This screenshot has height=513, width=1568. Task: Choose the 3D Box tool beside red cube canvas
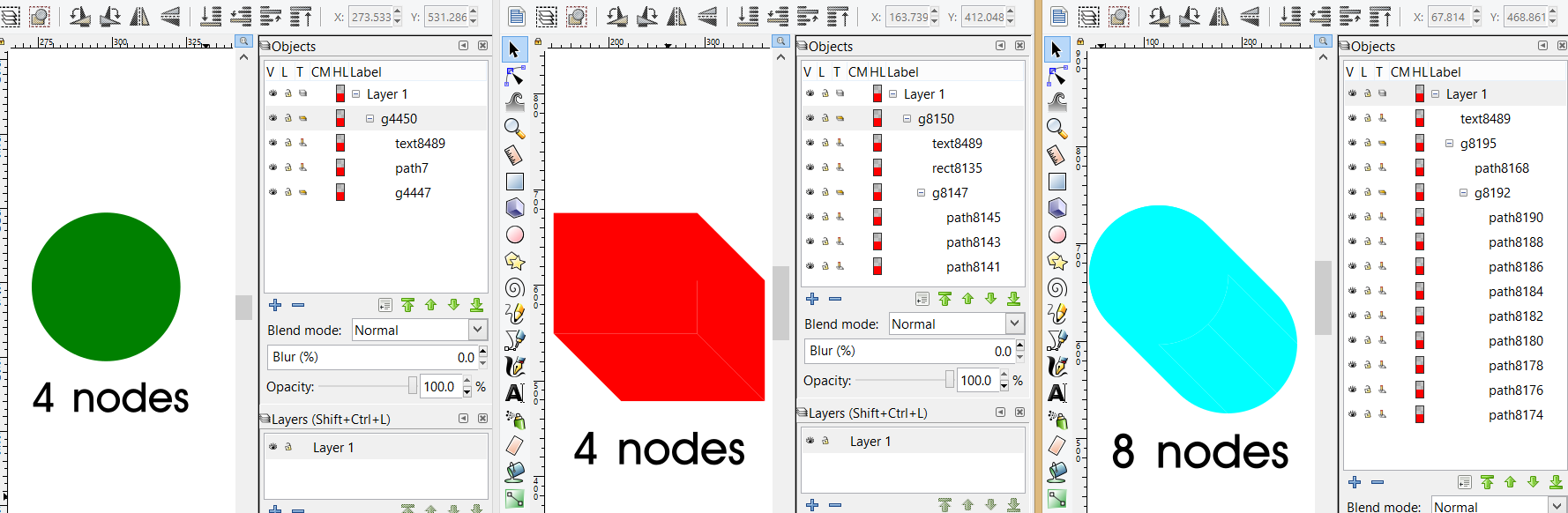515,208
